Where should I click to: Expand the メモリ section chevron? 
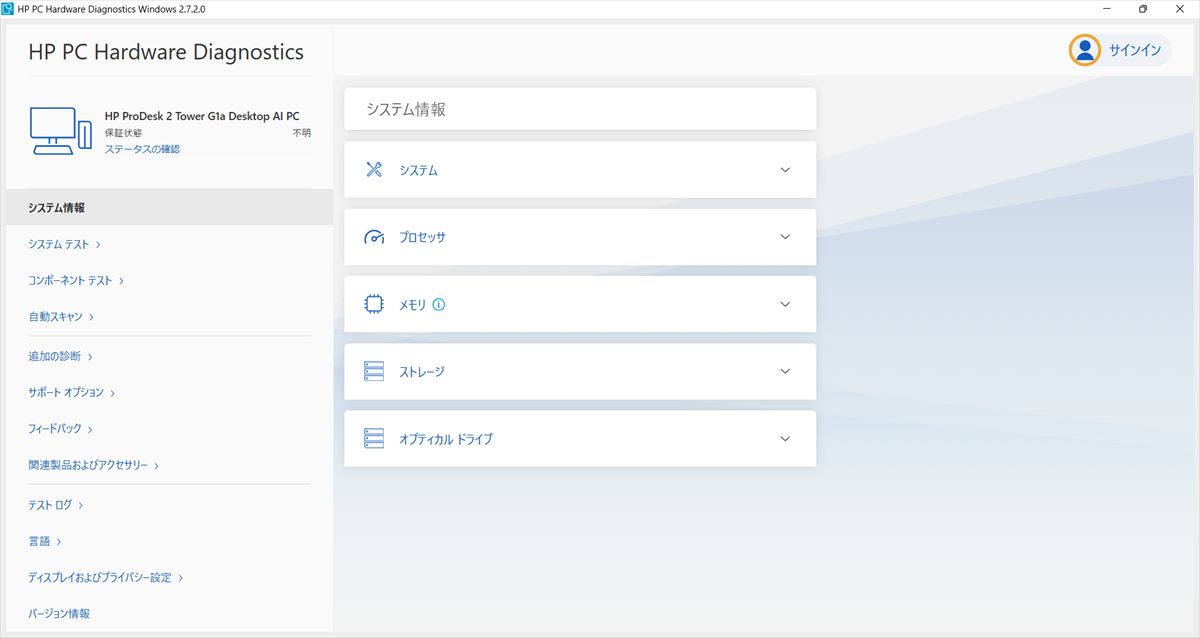coord(785,304)
